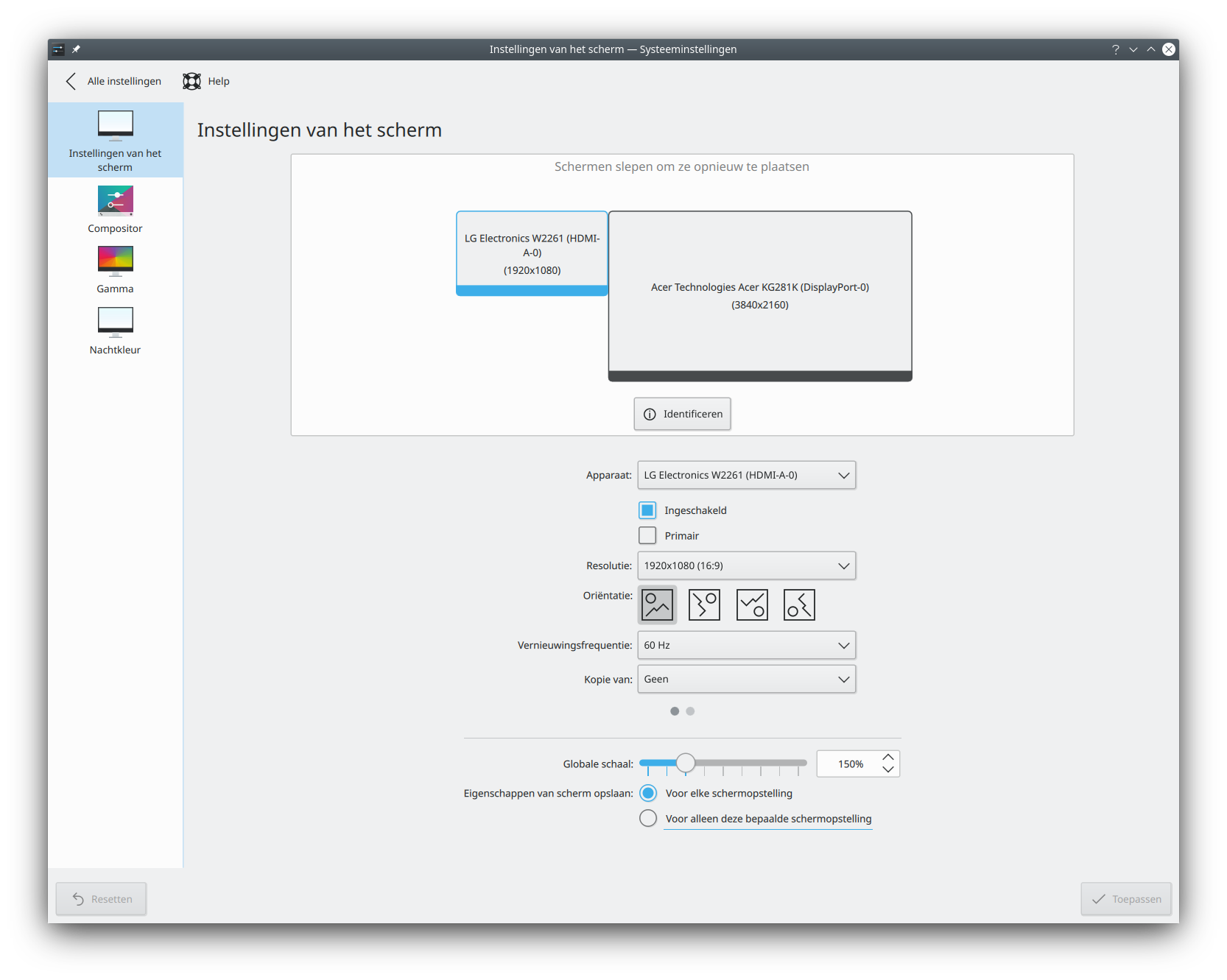Click the Identificeren button
The width and height of the screenshot is (1227, 980).
pyautogui.click(x=682, y=414)
